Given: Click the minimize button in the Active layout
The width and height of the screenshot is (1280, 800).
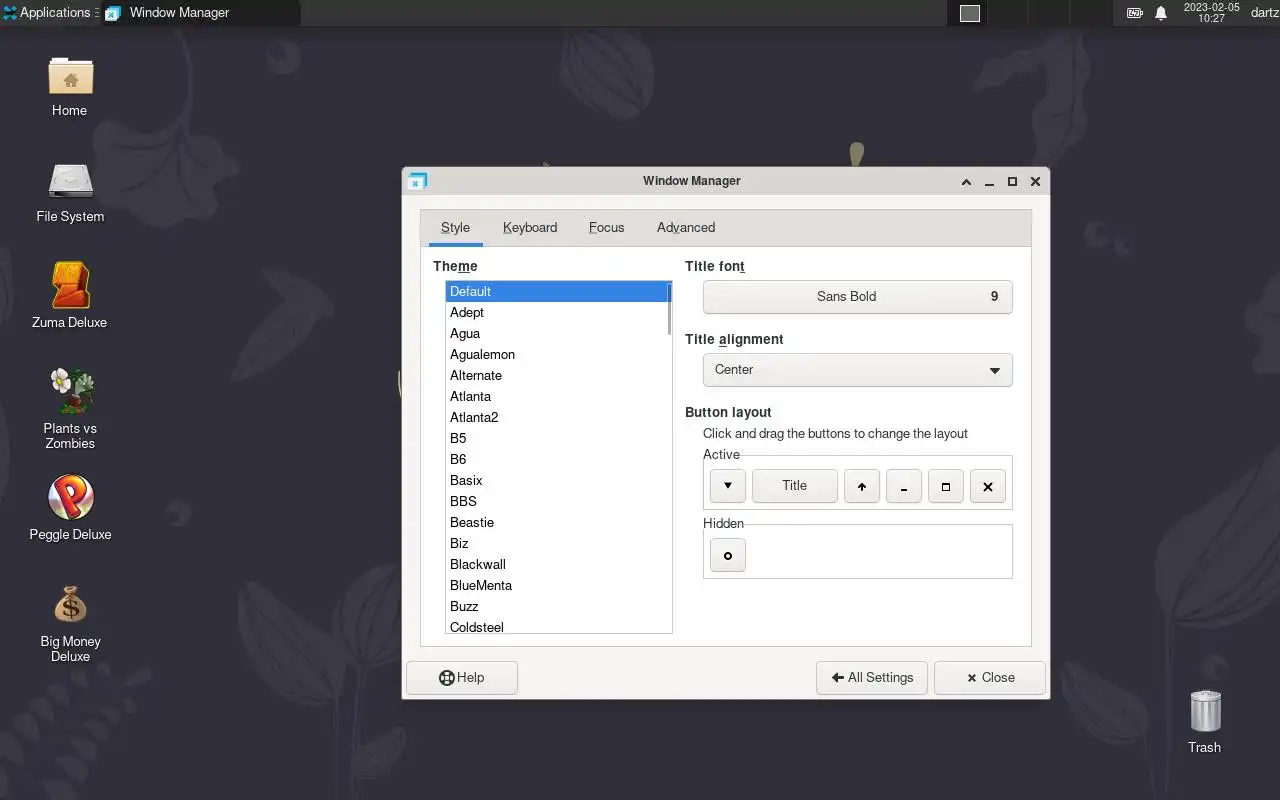Looking at the screenshot, I should click(904, 486).
